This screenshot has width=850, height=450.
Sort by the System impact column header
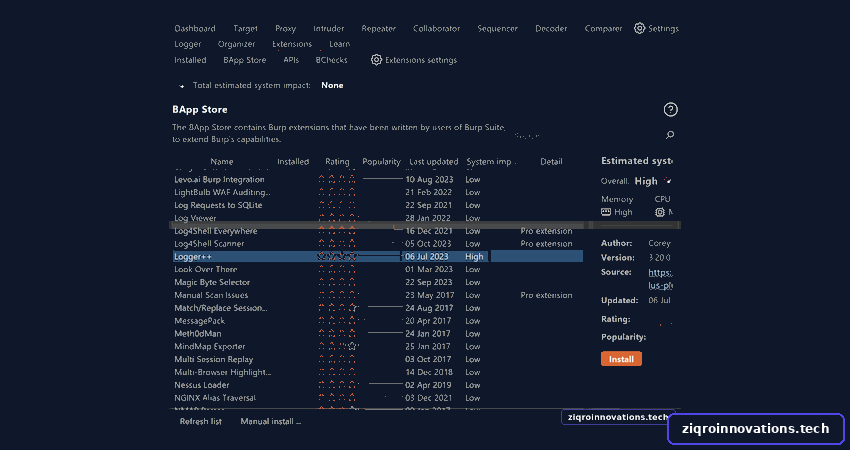click(x=489, y=162)
